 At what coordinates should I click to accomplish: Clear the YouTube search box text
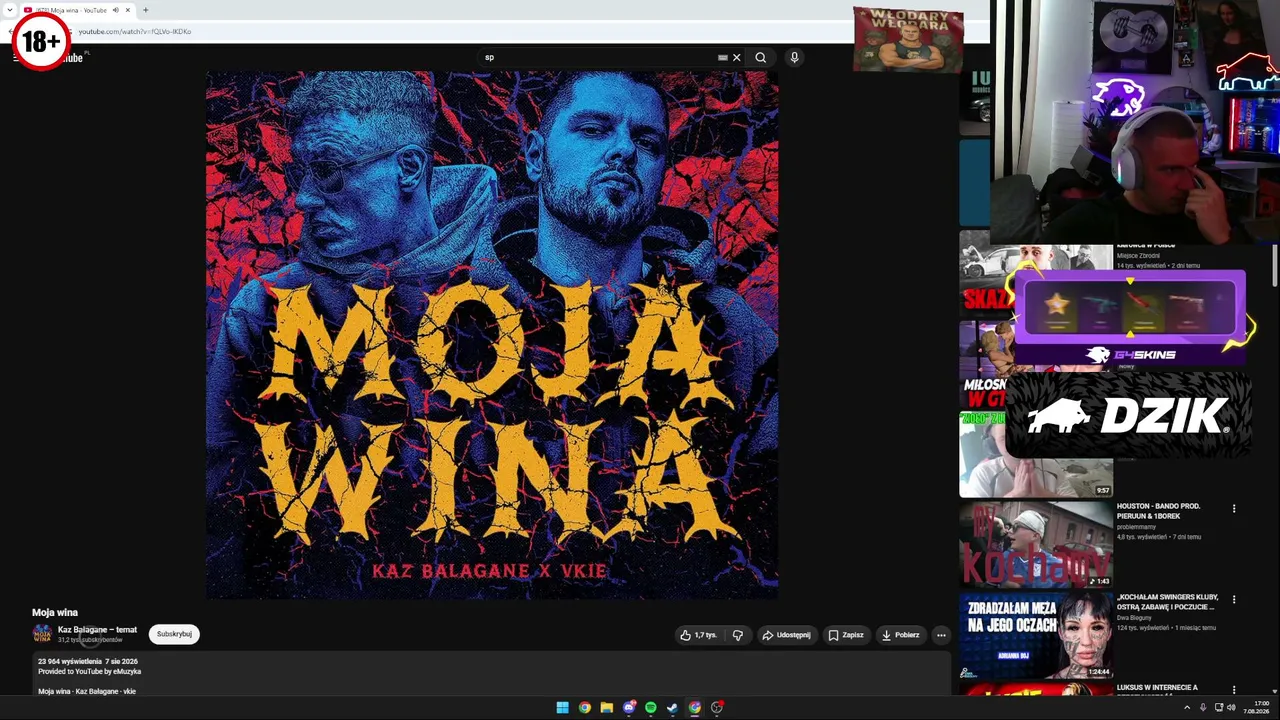737,57
